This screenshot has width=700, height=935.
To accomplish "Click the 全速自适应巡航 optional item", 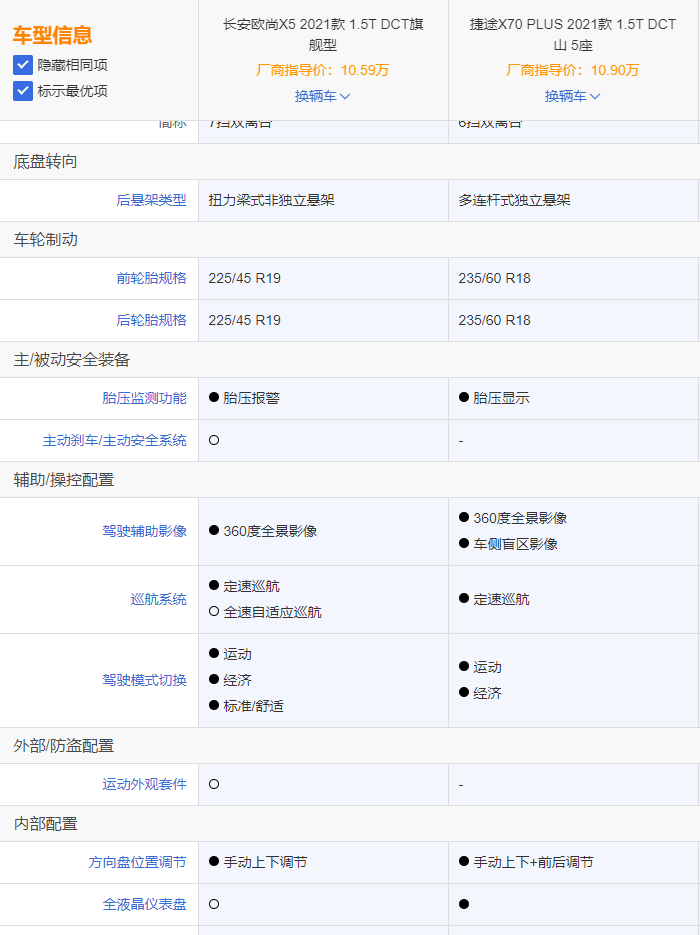I will [x=272, y=612].
